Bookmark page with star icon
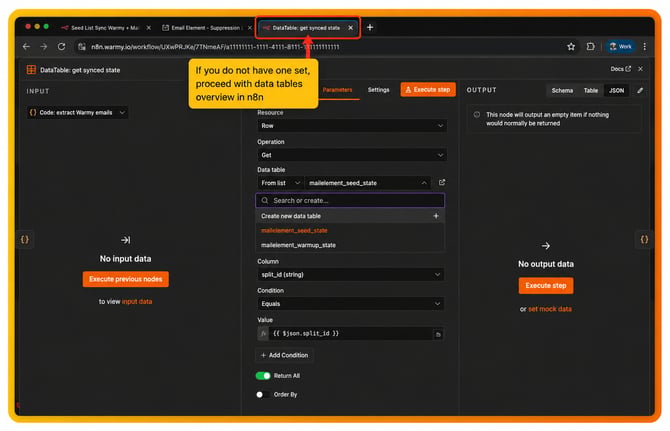 coord(571,47)
